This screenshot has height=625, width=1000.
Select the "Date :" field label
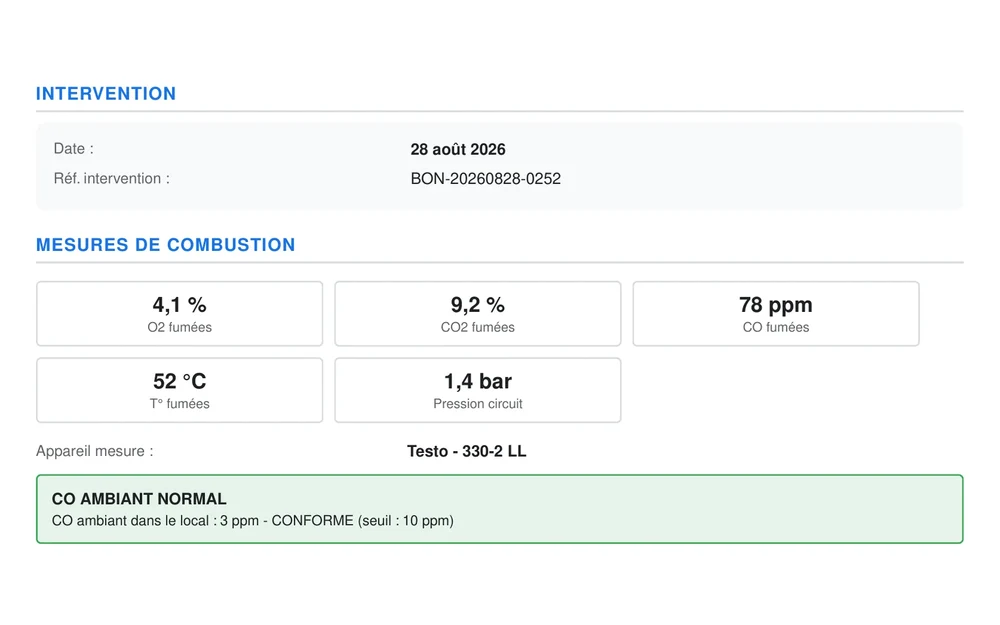pyautogui.click(x=73, y=149)
